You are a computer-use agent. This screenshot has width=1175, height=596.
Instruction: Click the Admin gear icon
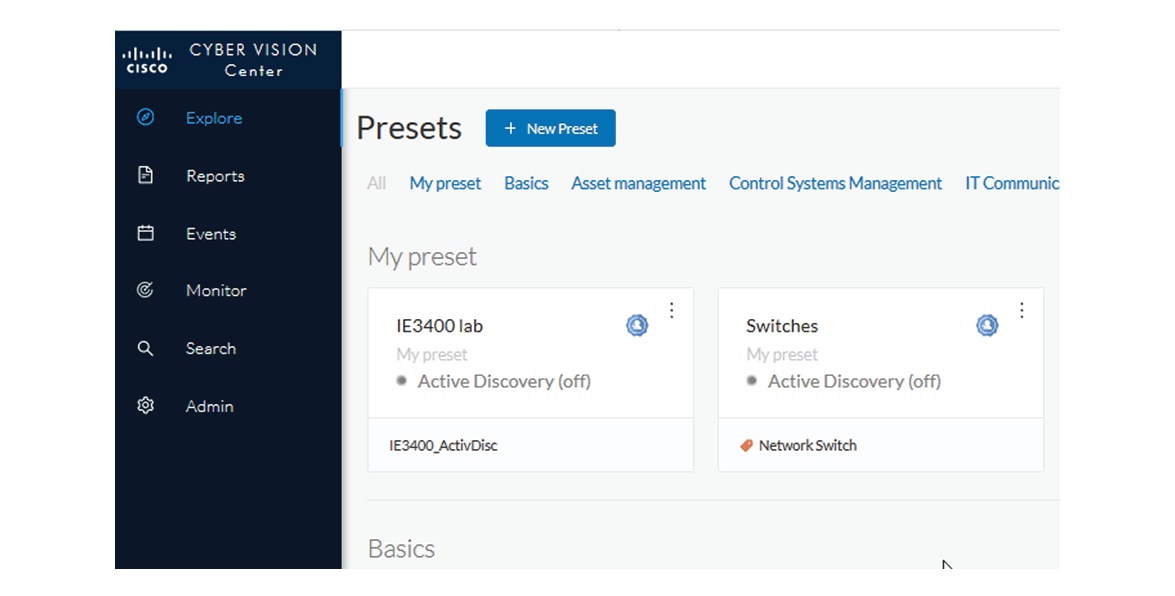pyautogui.click(x=145, y=406)
